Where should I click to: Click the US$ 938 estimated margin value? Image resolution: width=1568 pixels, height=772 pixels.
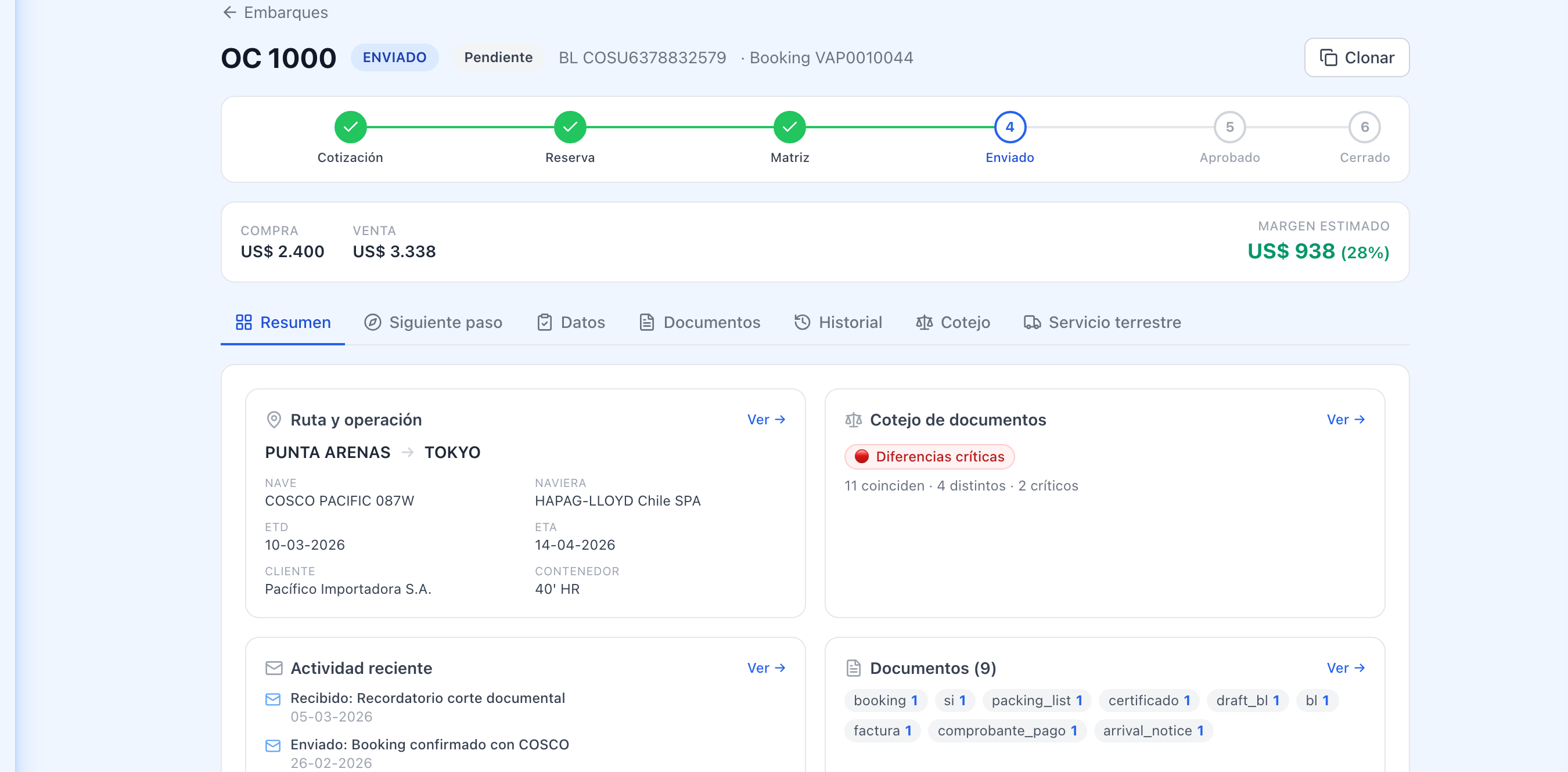tap(1290, 251)
